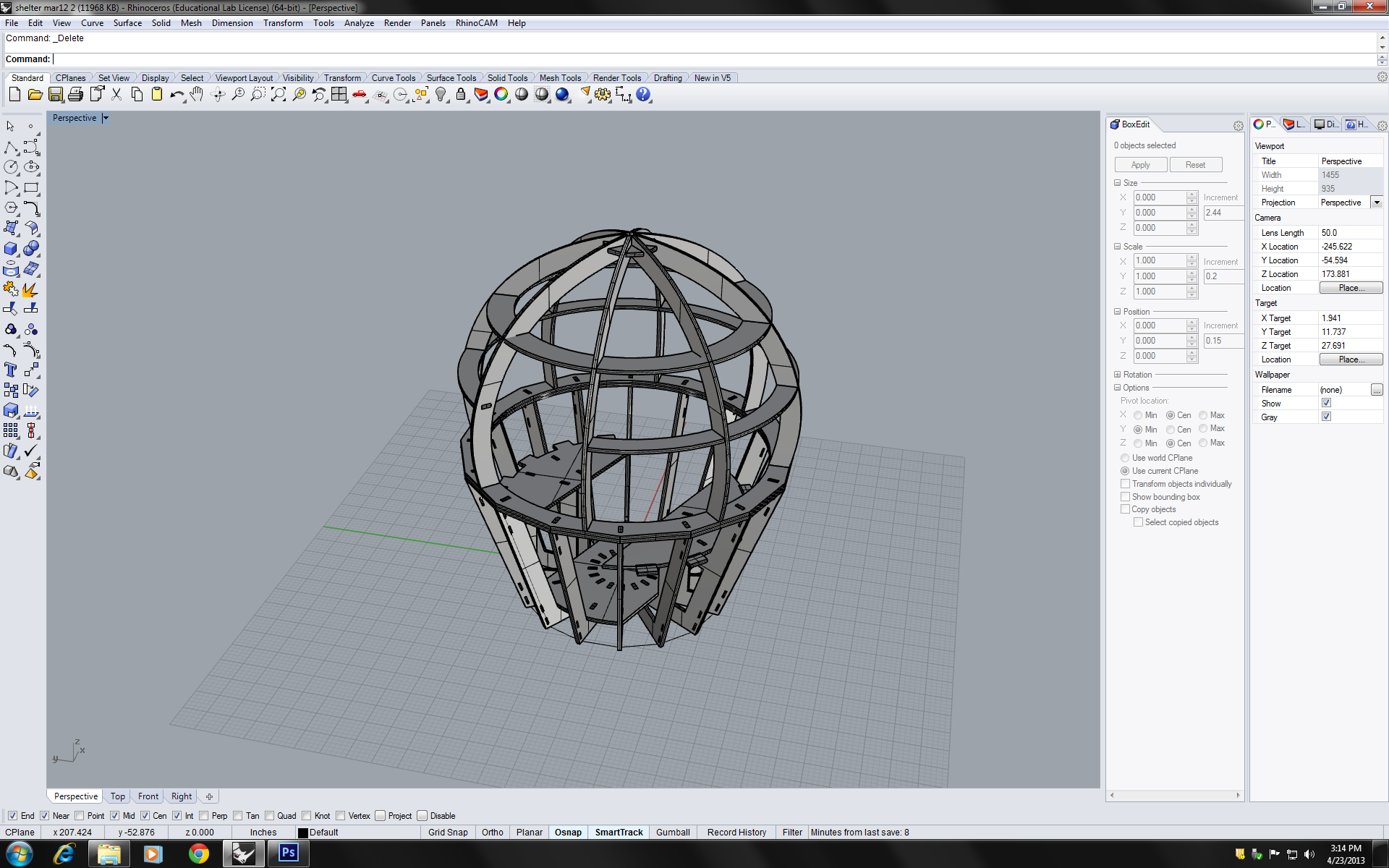
Task: Click the Size X value stepper arrows
Action: pos(1192,197)
